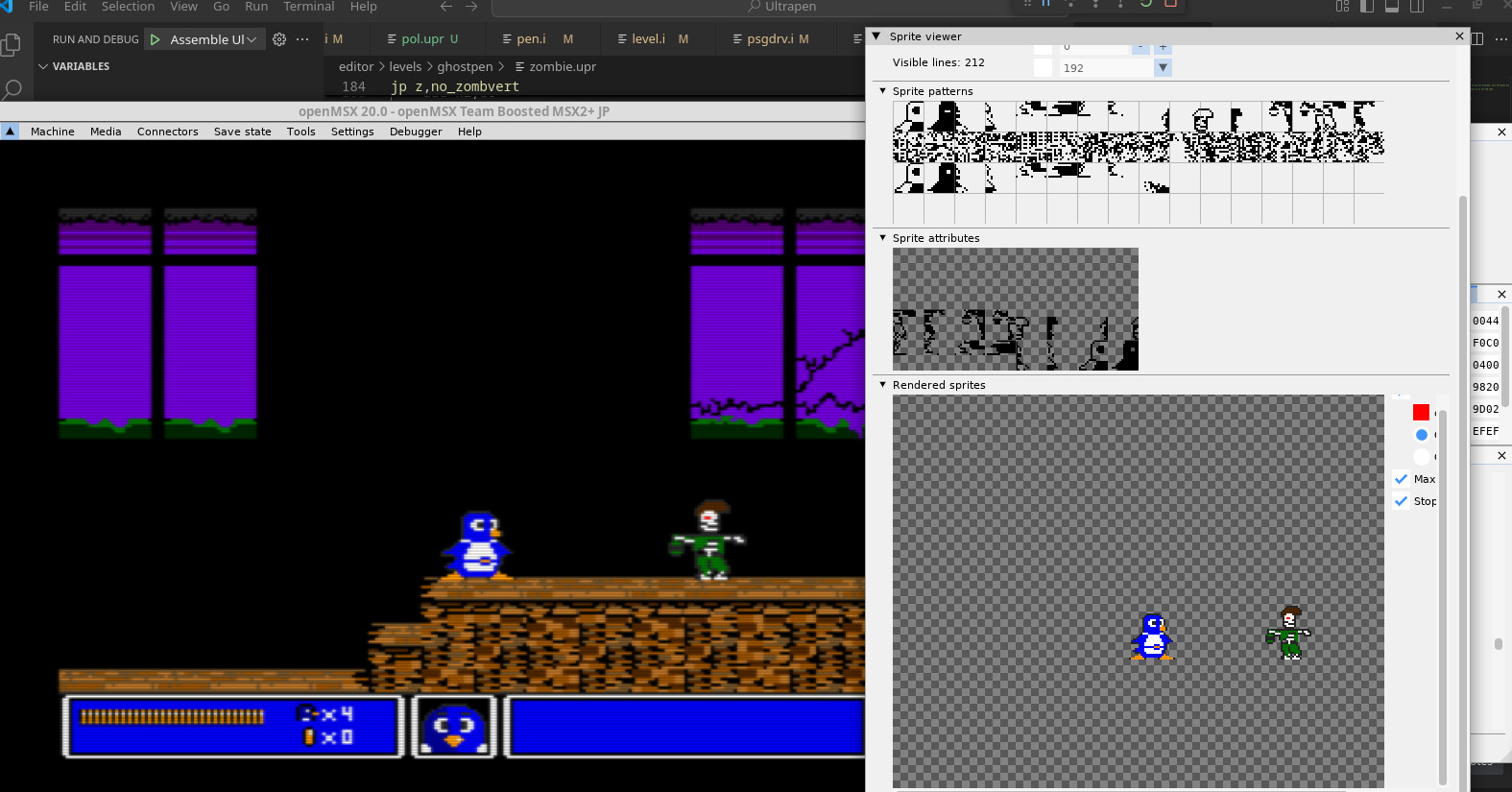The width and height of the screenshot is (1512, 792).
Task: Switch to the psgdrv.i editor tab
Action: point(778,39)
